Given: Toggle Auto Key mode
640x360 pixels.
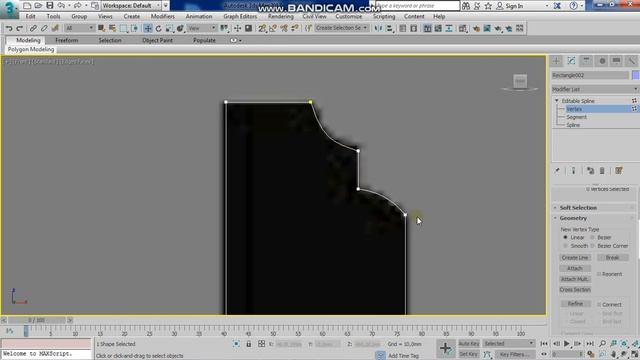Looking at the screenshot, I should tap(469, 344).
